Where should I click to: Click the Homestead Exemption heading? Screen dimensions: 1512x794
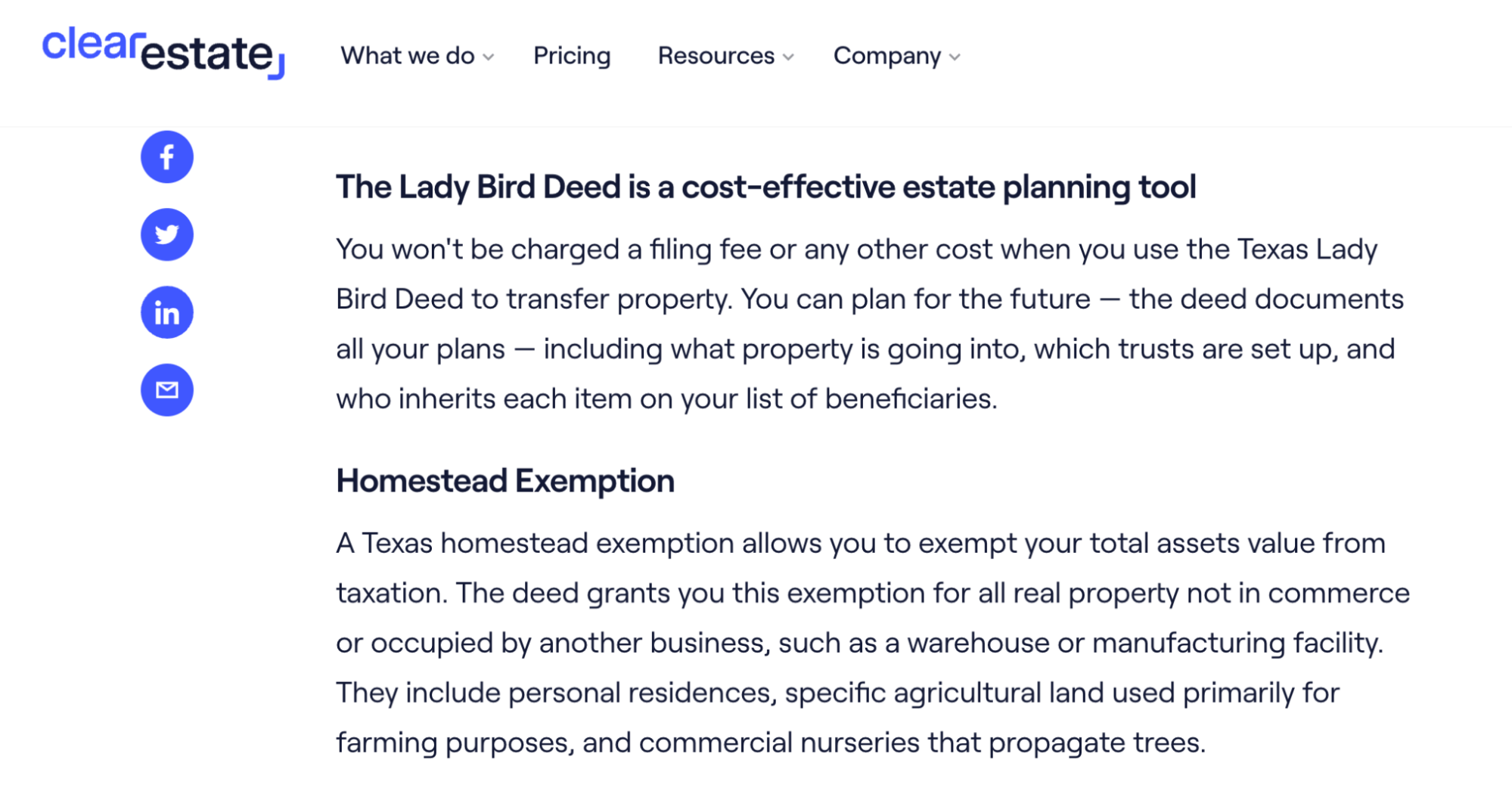point(505,480)
